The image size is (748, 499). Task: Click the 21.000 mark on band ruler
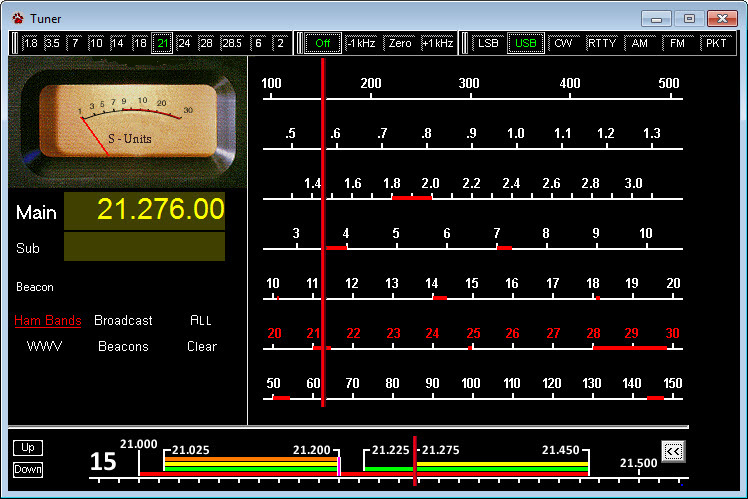pyautogui.click(x=138, y=445)
